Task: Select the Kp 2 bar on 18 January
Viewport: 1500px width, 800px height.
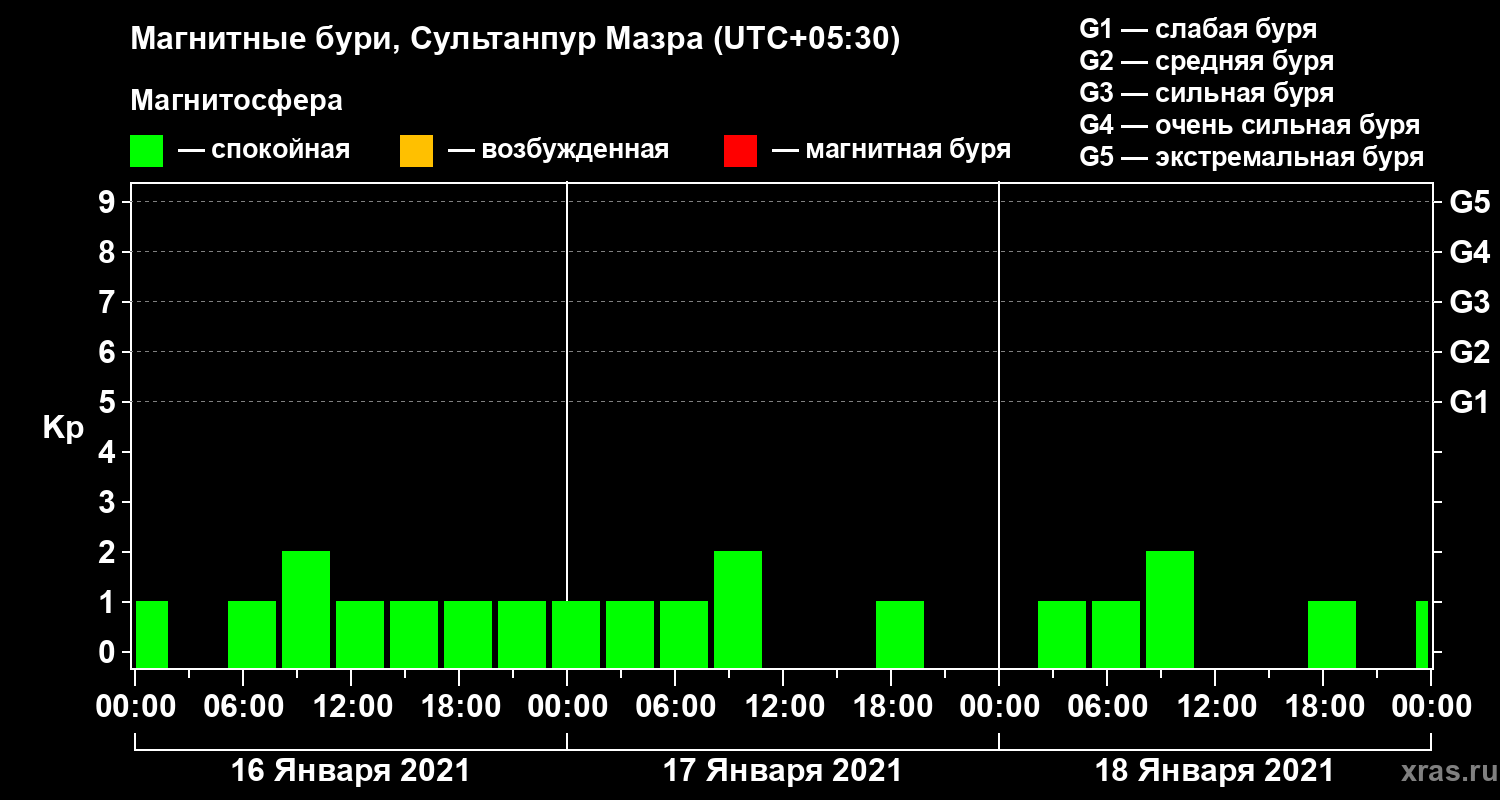Action: [1170, 609]
